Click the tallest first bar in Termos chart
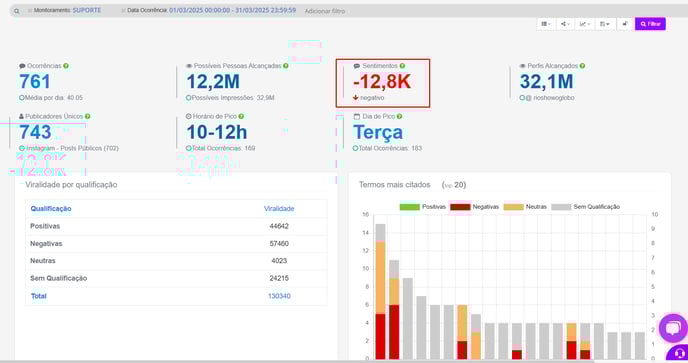688x363 pixels. [x=380, y=291]
